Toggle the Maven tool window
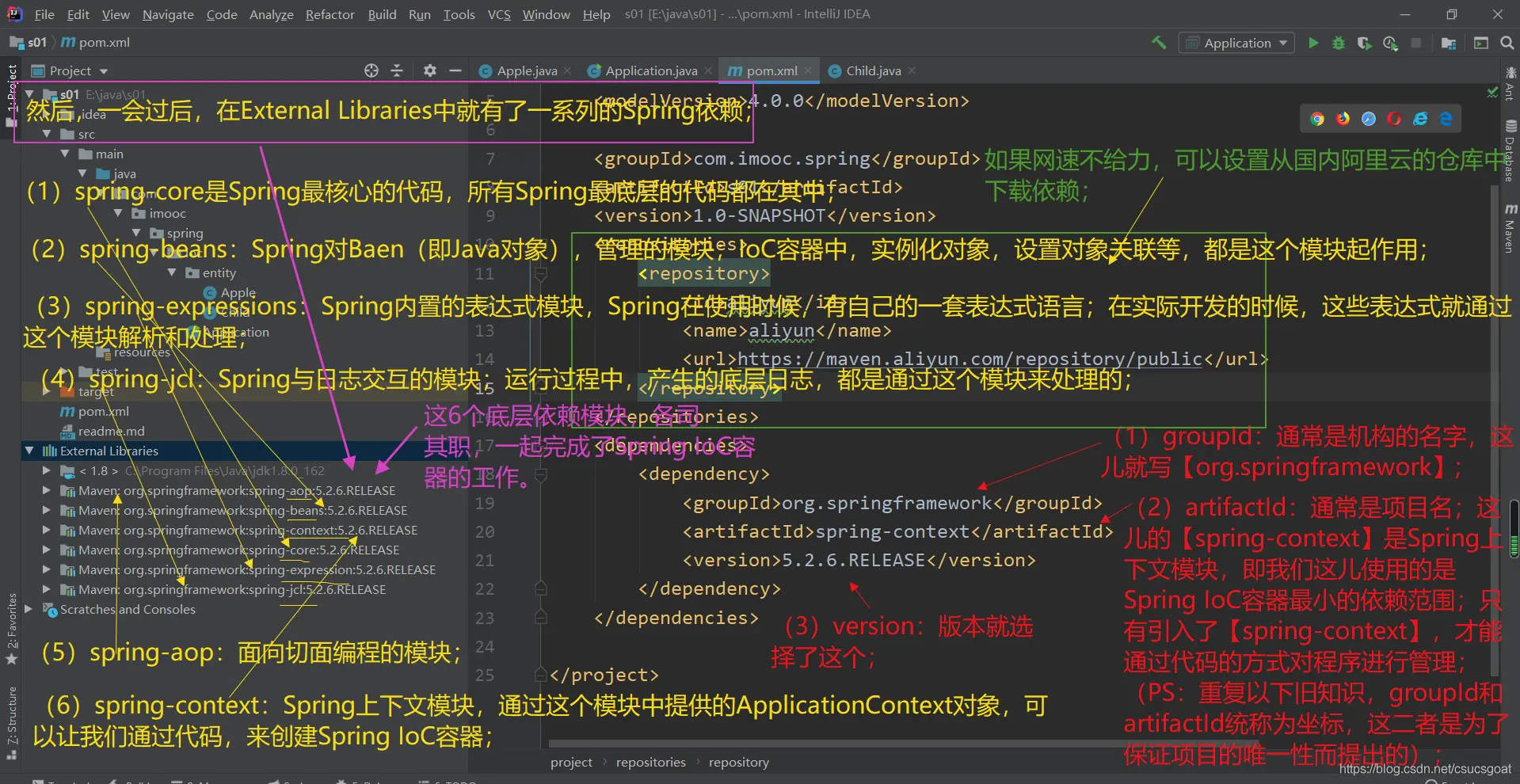Image resolution: width=1520 pixels, height=784 pixels. (1510, 230)
